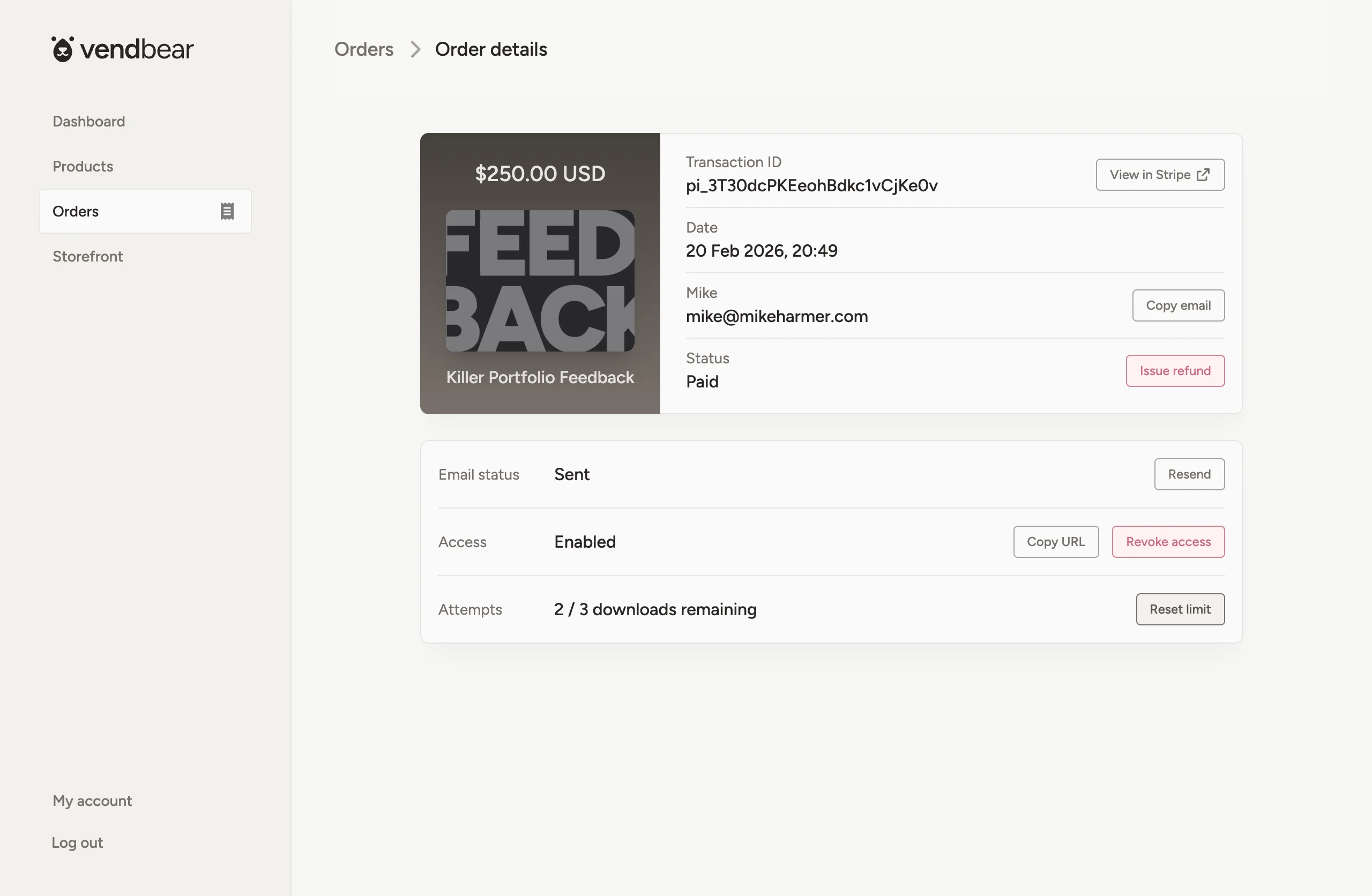This screenshot has width=1372, height=896.
Task: Go to the Storefront page
Action: click(x=87, y=256)
